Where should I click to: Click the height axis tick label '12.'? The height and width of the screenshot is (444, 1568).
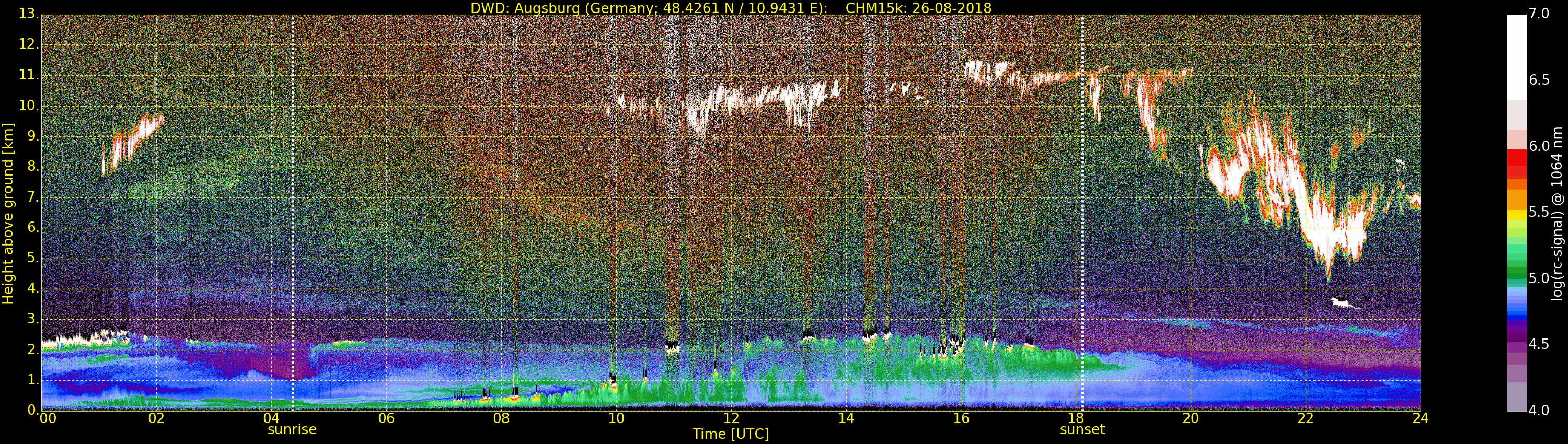(29, 44)
